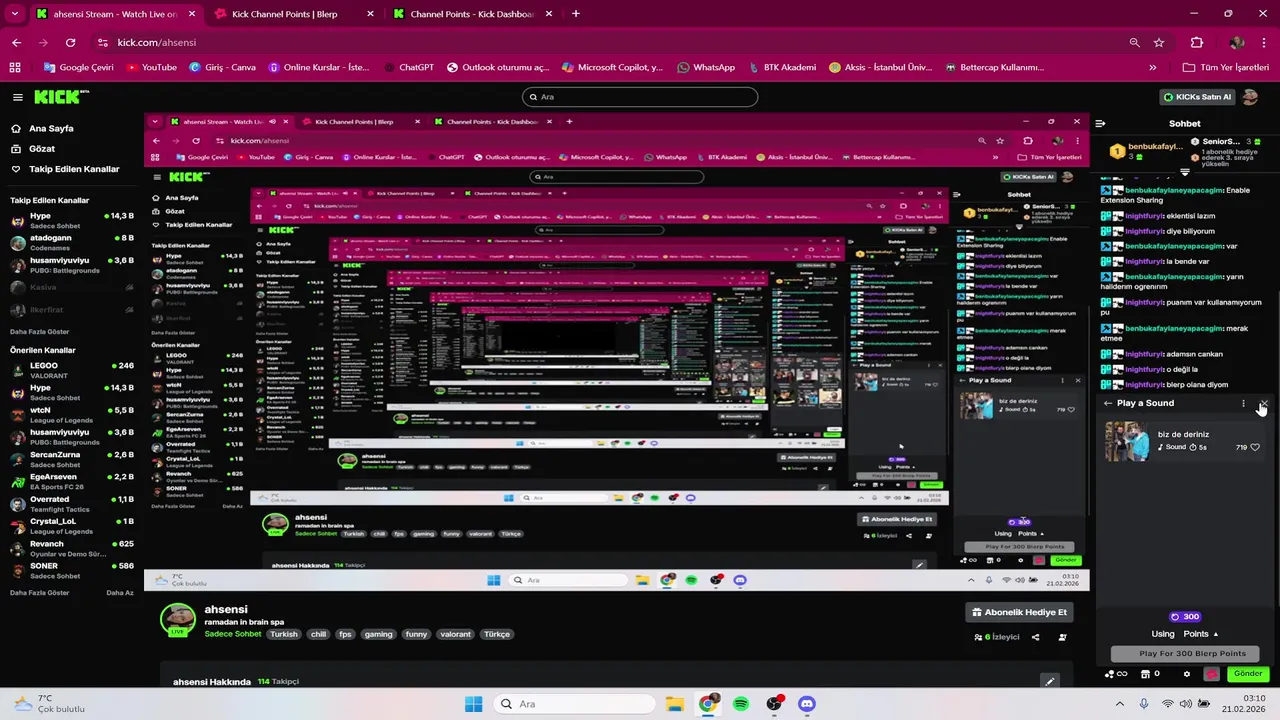
Task: Open the Gözat browse page
Action: coord(33,148)
